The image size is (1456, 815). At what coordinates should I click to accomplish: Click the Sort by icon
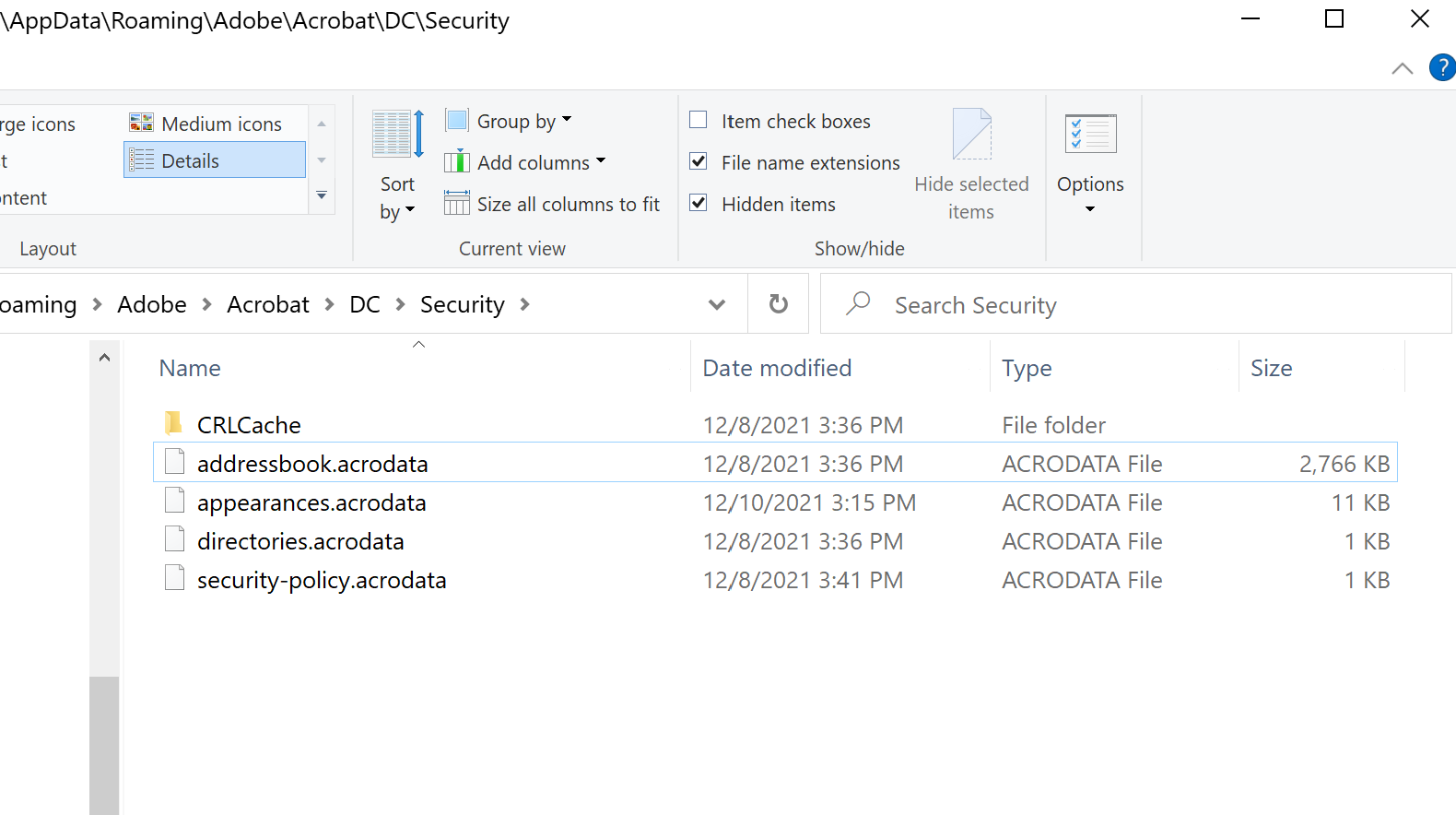398,136
